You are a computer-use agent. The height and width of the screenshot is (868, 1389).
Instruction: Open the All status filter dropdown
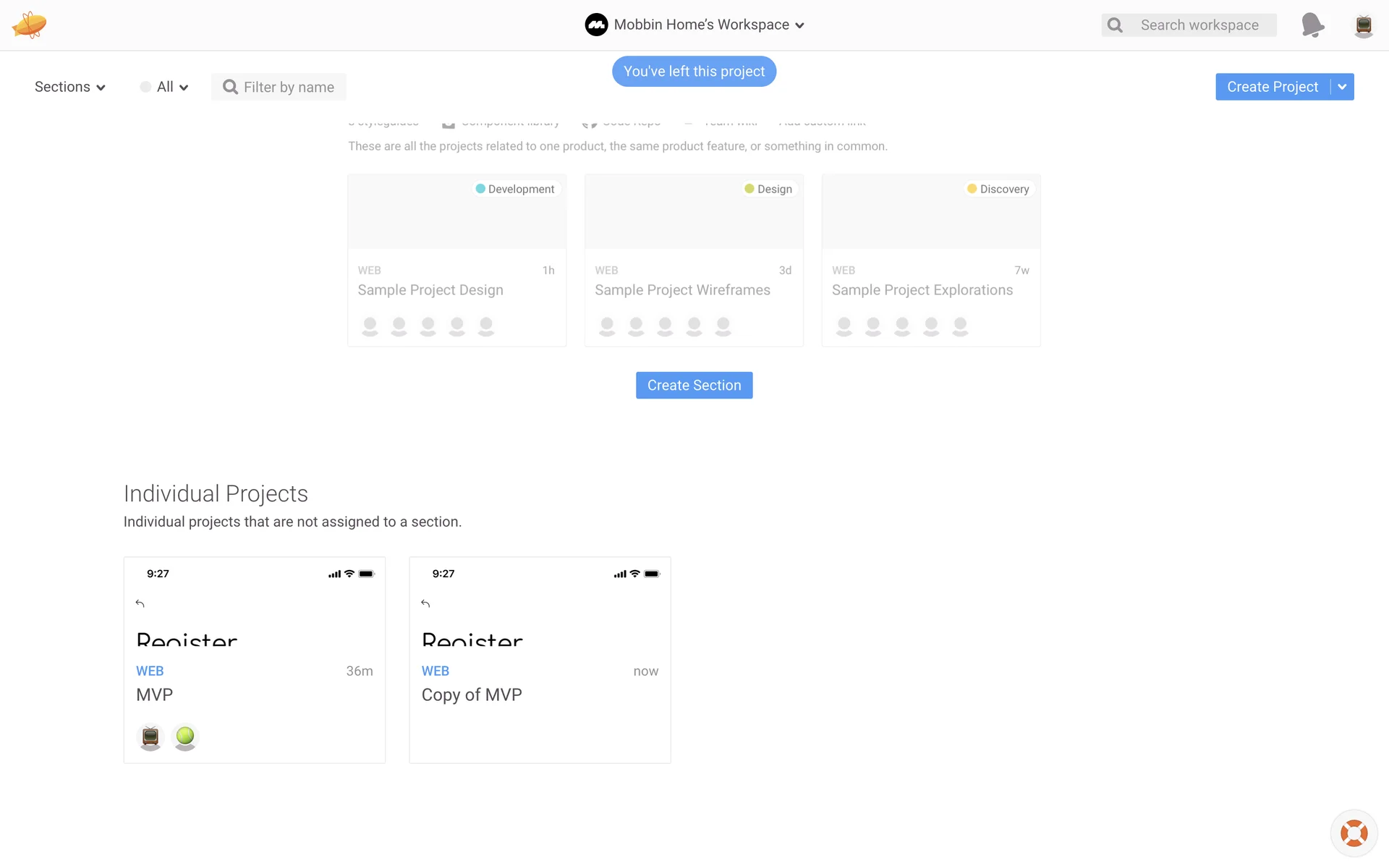pyautogui.click(x=165, y=87)
